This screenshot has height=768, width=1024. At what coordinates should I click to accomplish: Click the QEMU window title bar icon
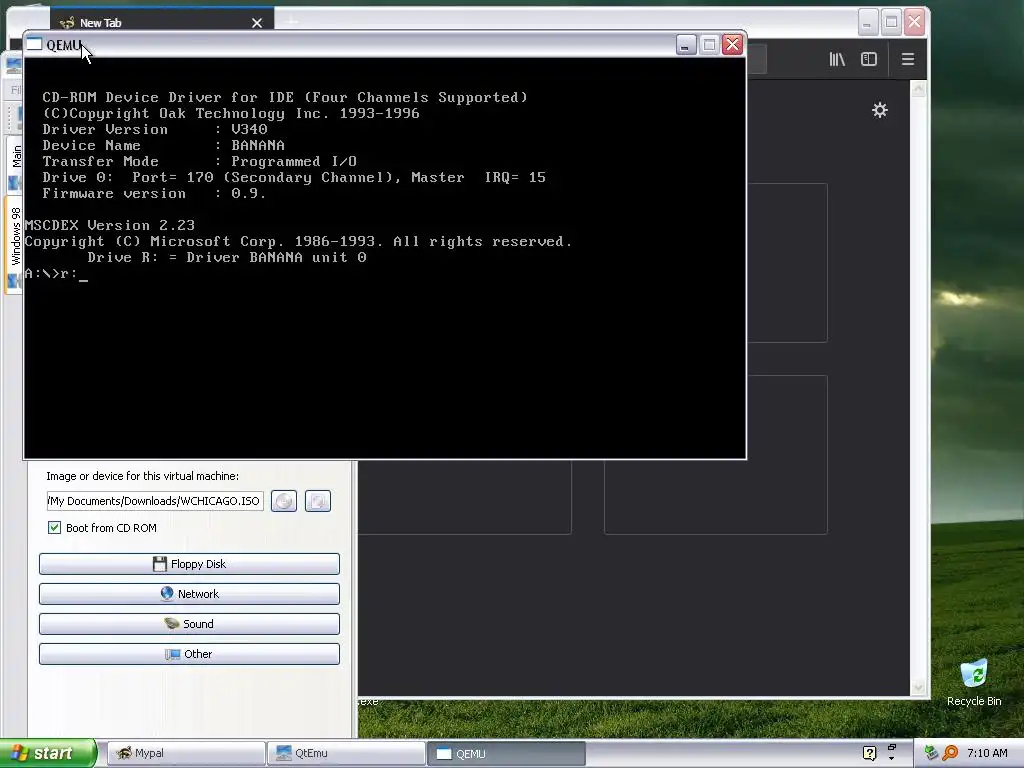pos(34,44)
